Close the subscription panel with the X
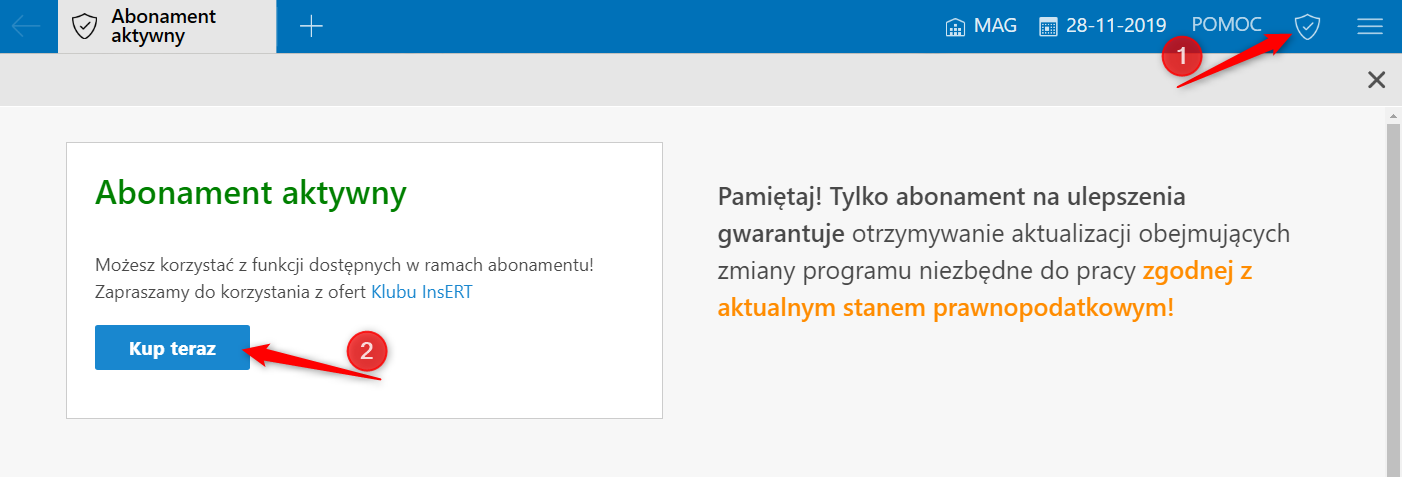 1377,80
